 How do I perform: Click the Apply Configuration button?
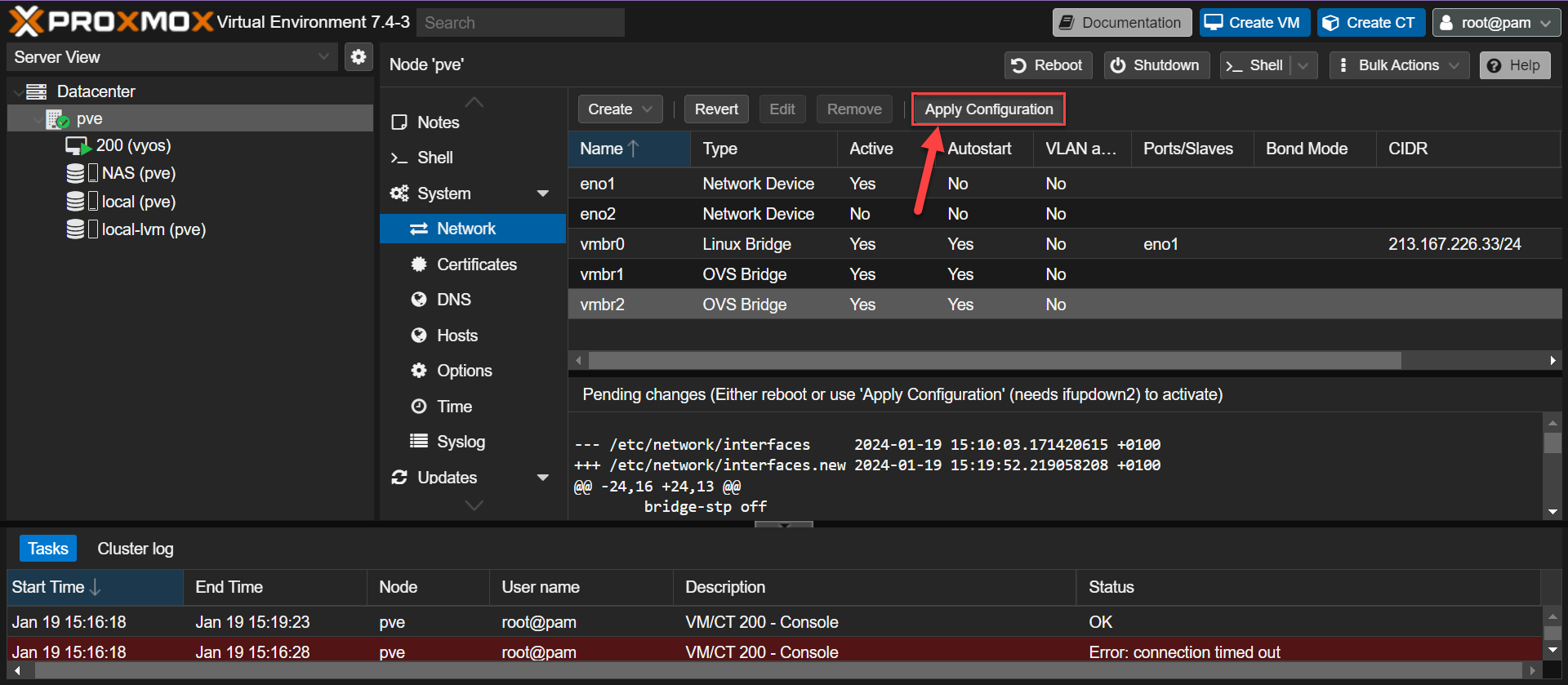[988, 109]
